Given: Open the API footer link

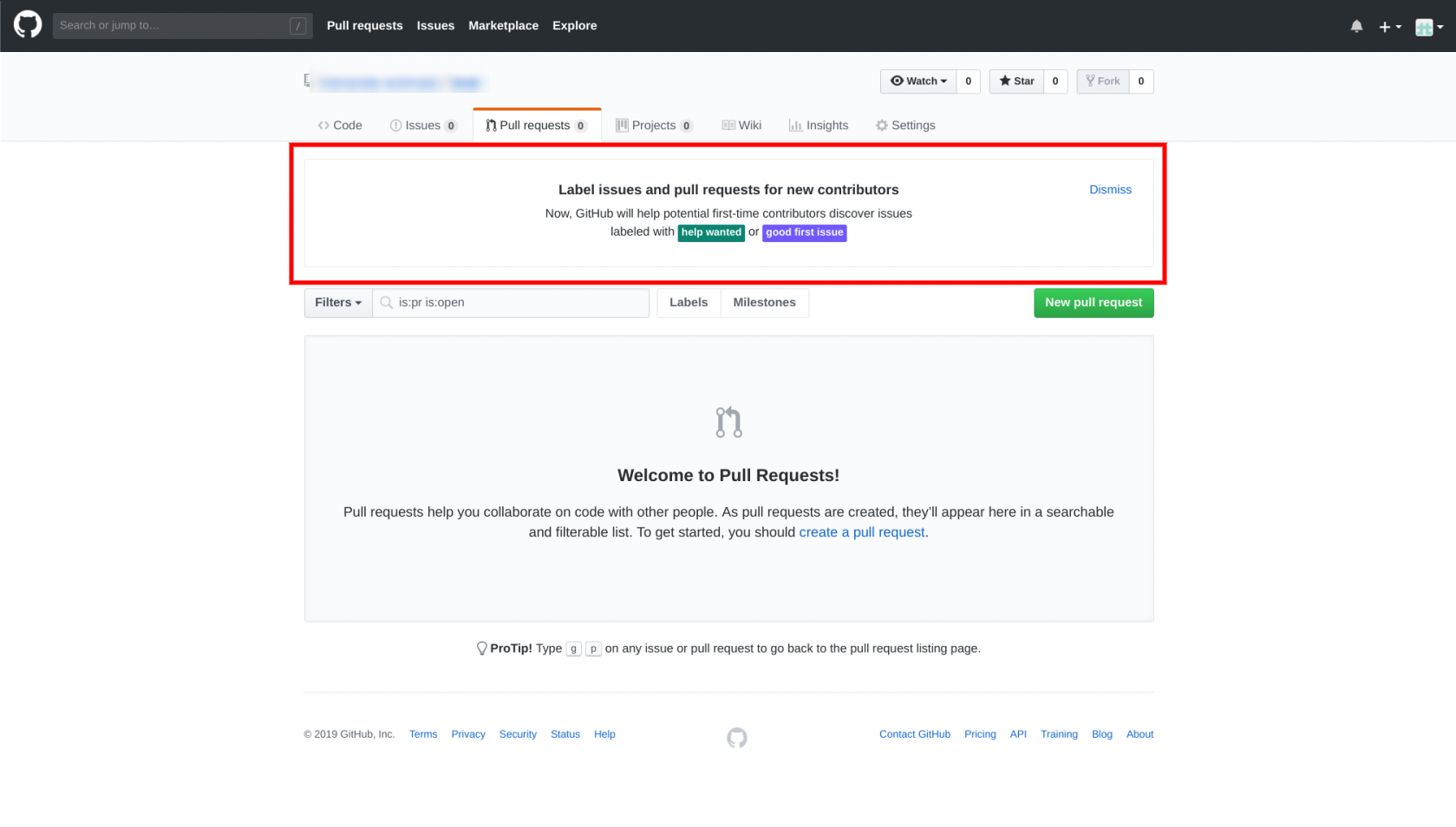Looking at the screenshot, I should [x=1018, y=734].
